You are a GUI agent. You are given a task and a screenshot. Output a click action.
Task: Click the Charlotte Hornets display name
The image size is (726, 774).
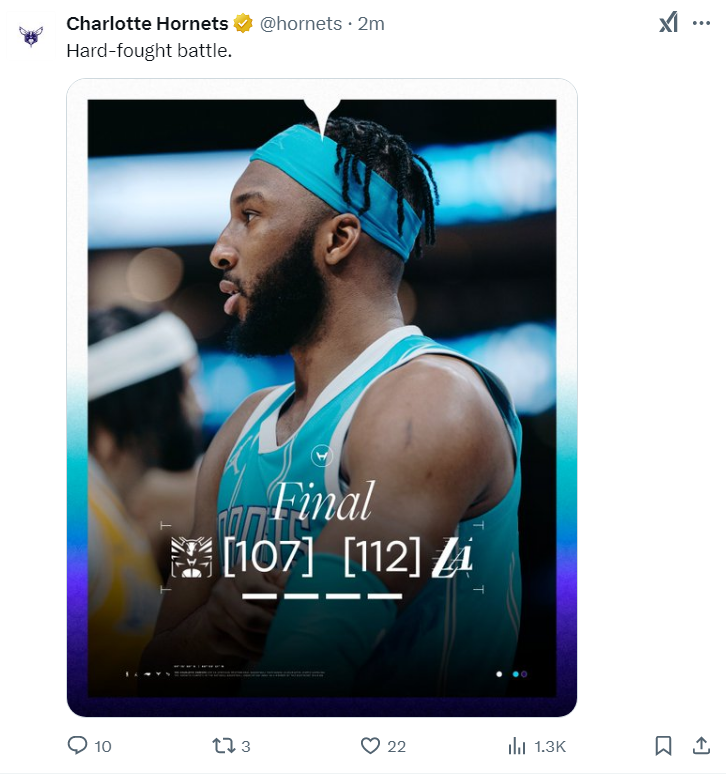pos(147,23)
